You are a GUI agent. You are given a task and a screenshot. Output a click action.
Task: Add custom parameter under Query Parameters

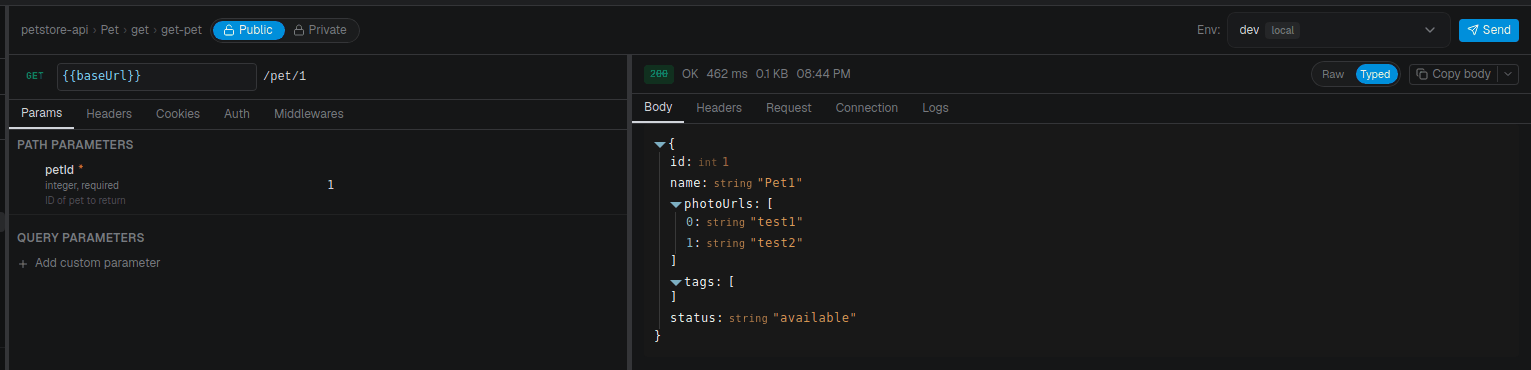[89, 263]
